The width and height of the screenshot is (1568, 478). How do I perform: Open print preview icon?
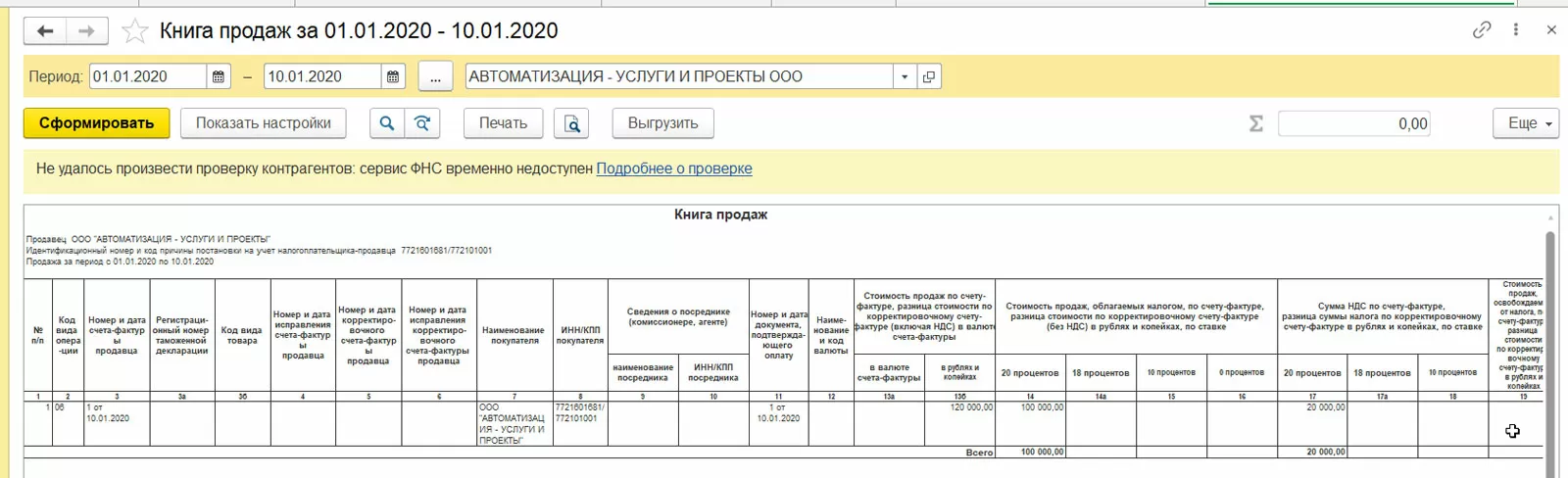pos(571,123)
